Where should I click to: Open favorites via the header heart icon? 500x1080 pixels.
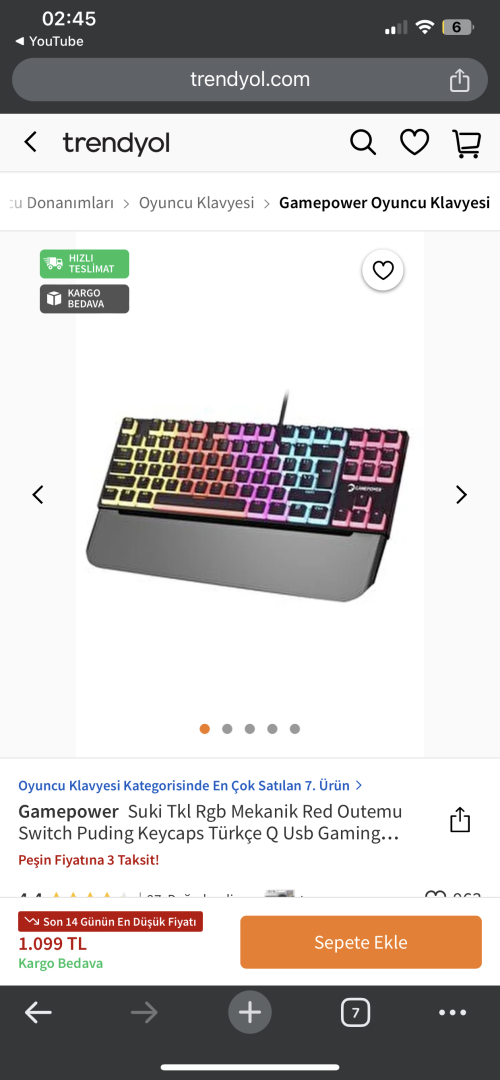[415, 143]
